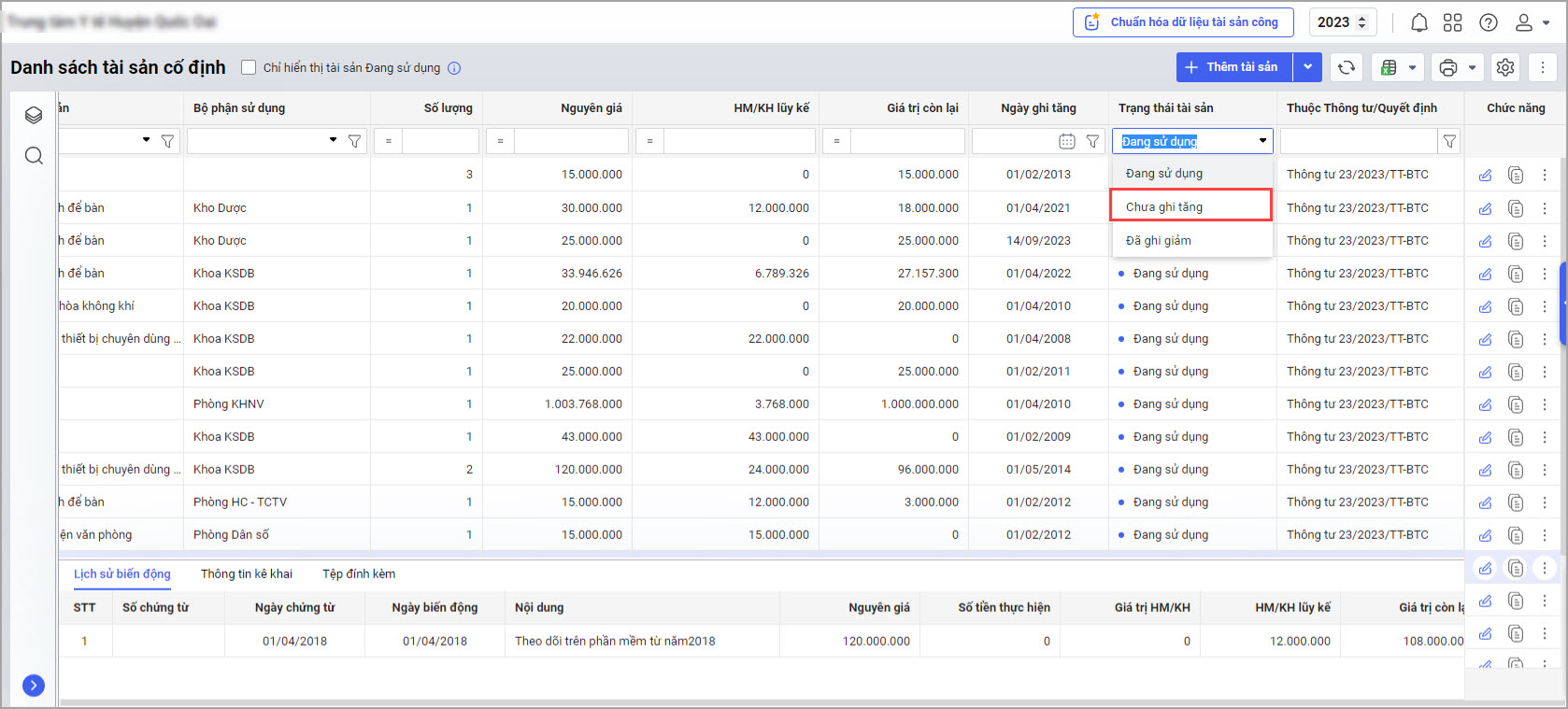Enable Chỉ hiển thị tài sản Đang sử dụng checkbox

point(249,67)
